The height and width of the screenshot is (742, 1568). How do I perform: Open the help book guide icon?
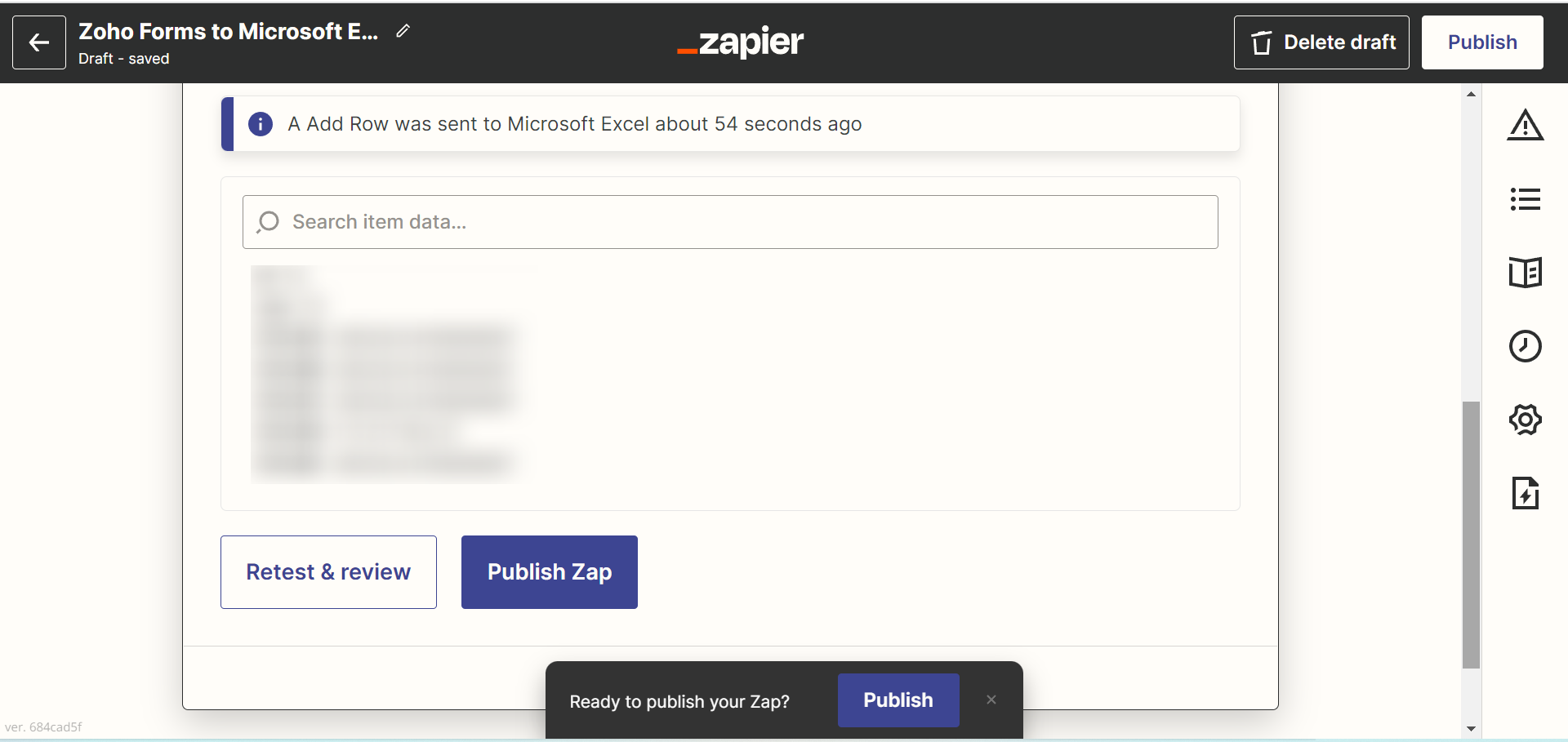[x=1525, y=273]
